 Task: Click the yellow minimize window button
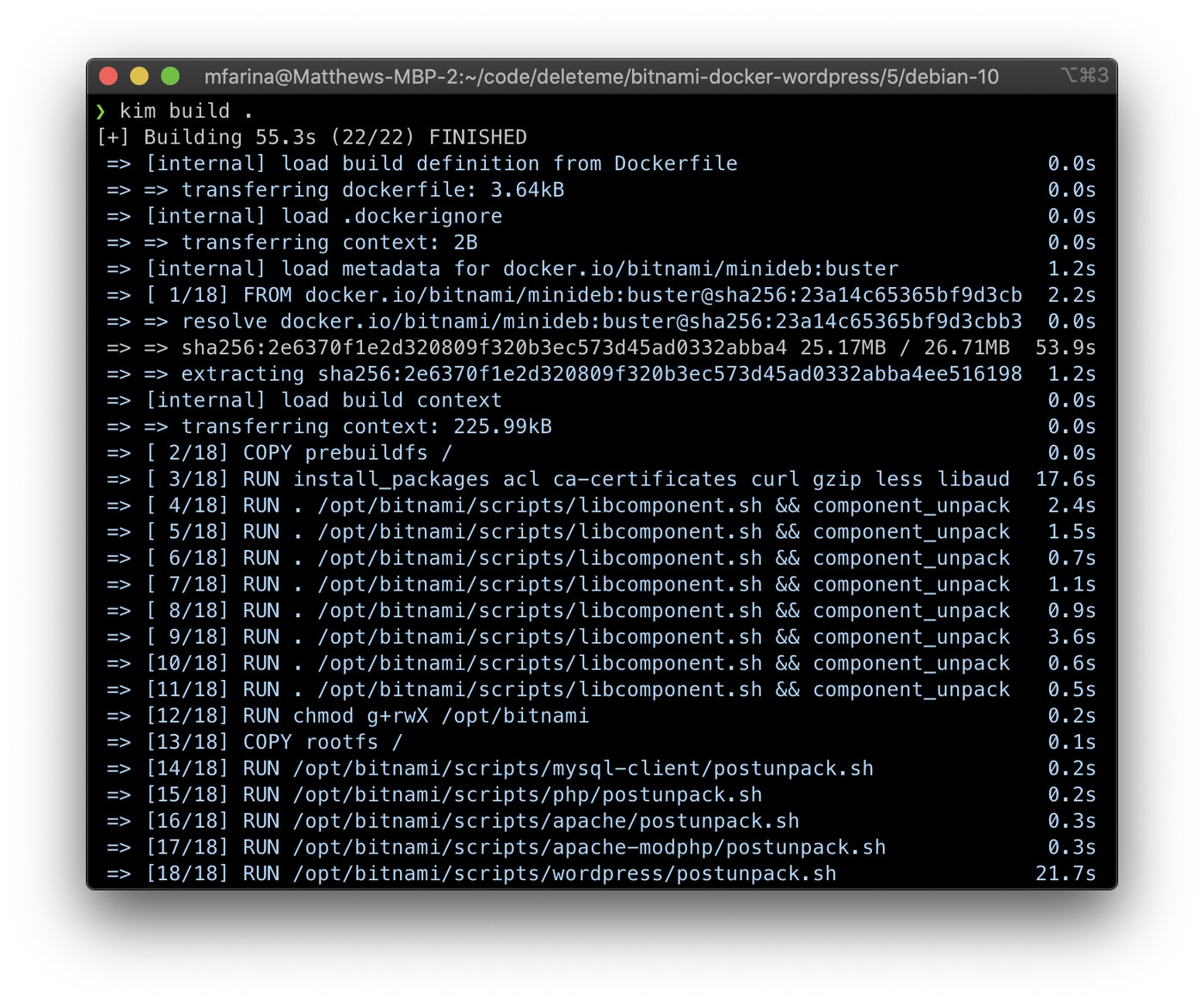click(x=139, y=77)
